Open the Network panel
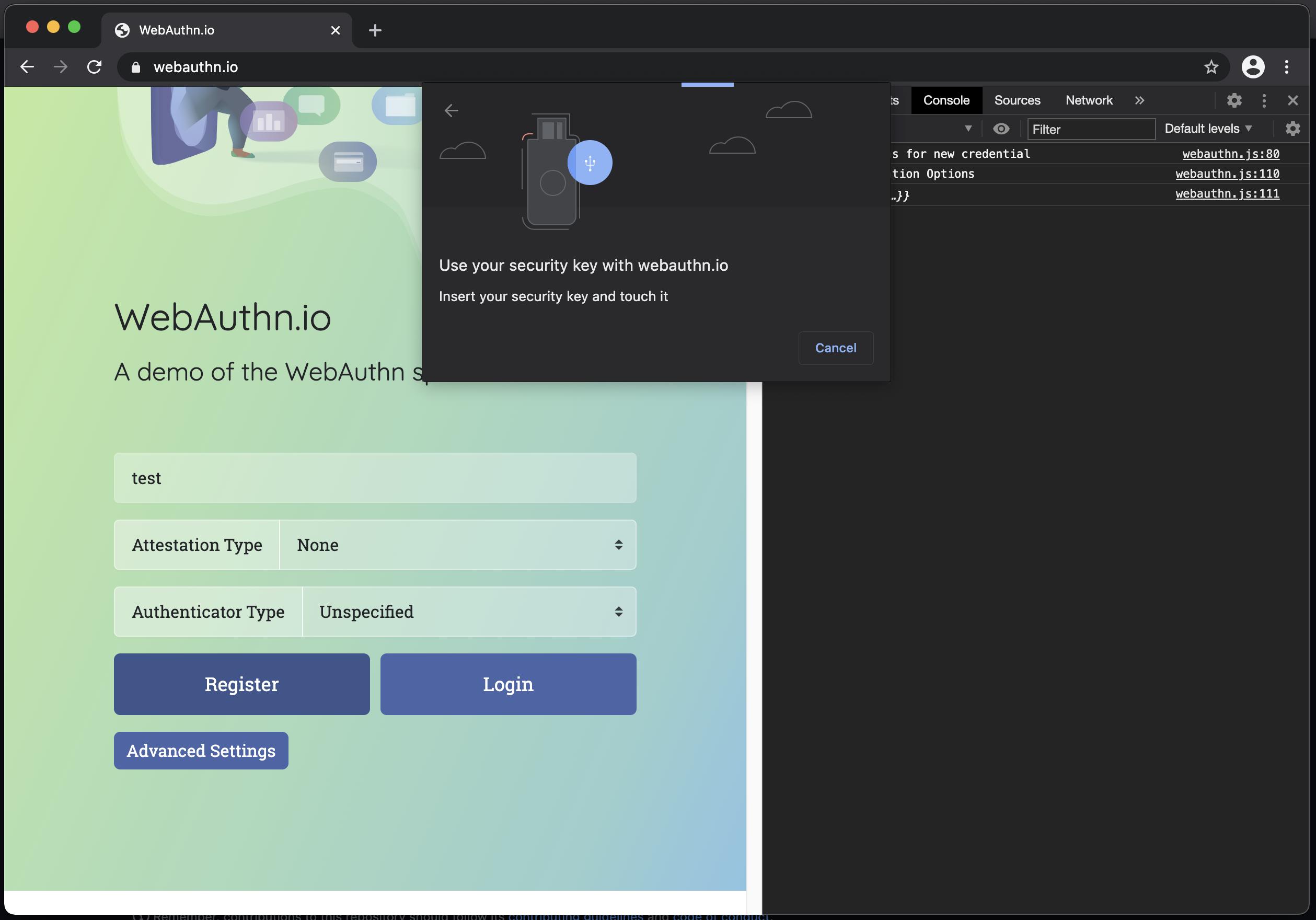 tap(1089, 100)
